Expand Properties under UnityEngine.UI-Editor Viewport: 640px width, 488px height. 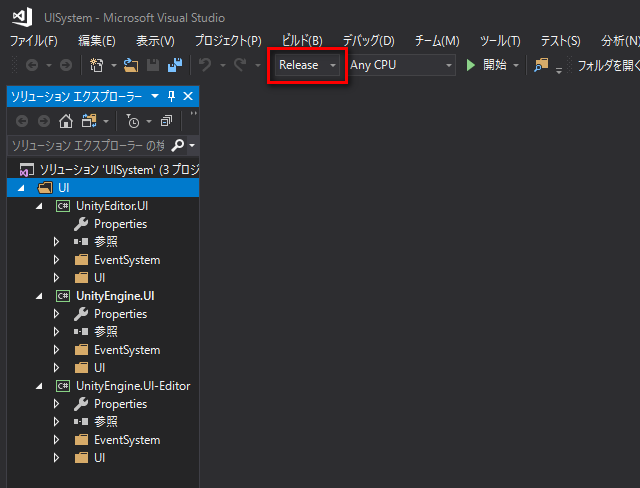tap(56, 404)
